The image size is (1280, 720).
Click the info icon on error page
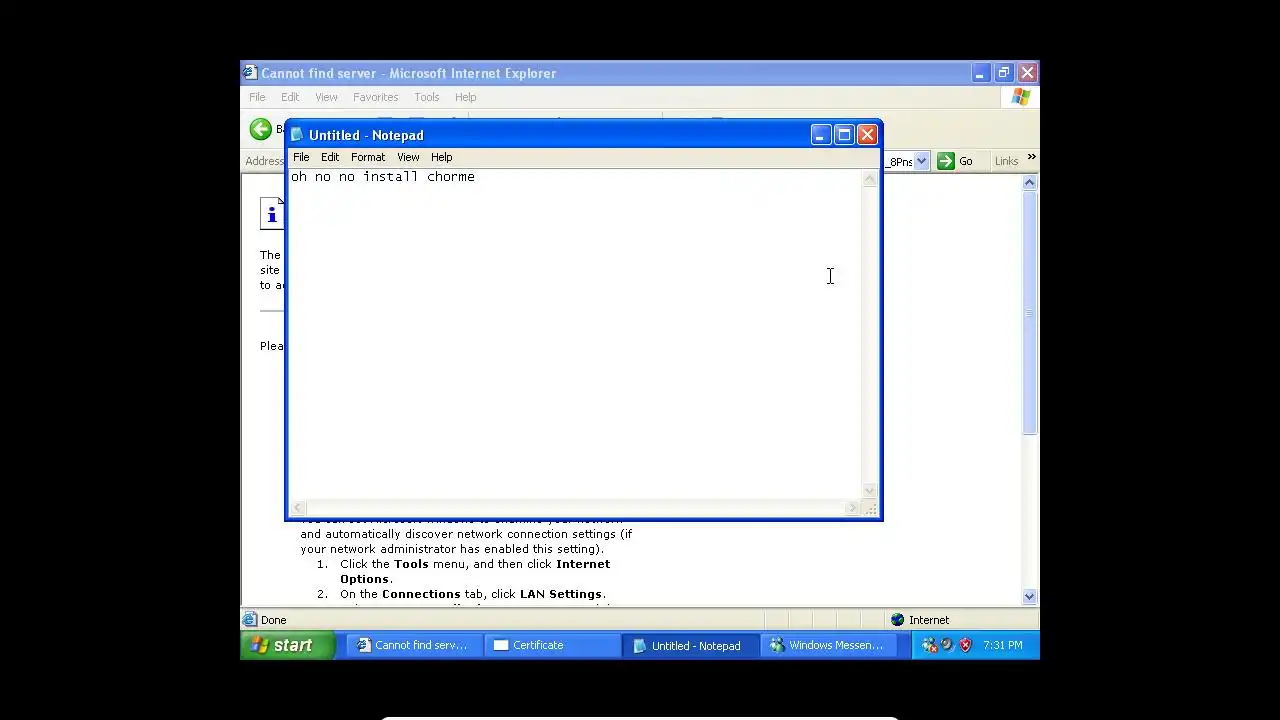271,214
